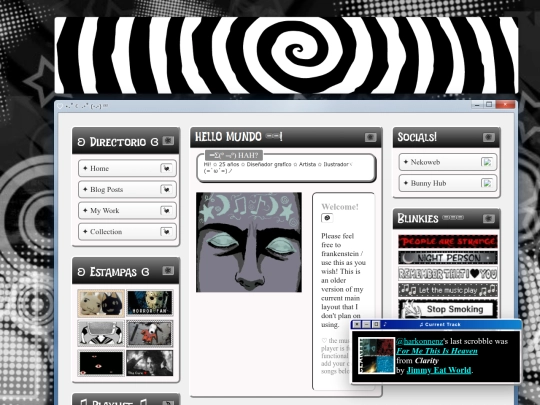The image size is (540, 405).
Task: Select the Horror Fan stamp thumbnail
Action: tap(149, 303)
